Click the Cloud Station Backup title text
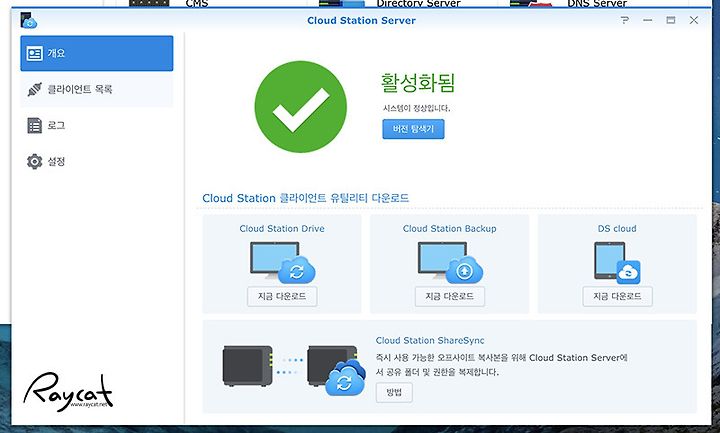This screenshot has height=433, width=720. (450, 229)
